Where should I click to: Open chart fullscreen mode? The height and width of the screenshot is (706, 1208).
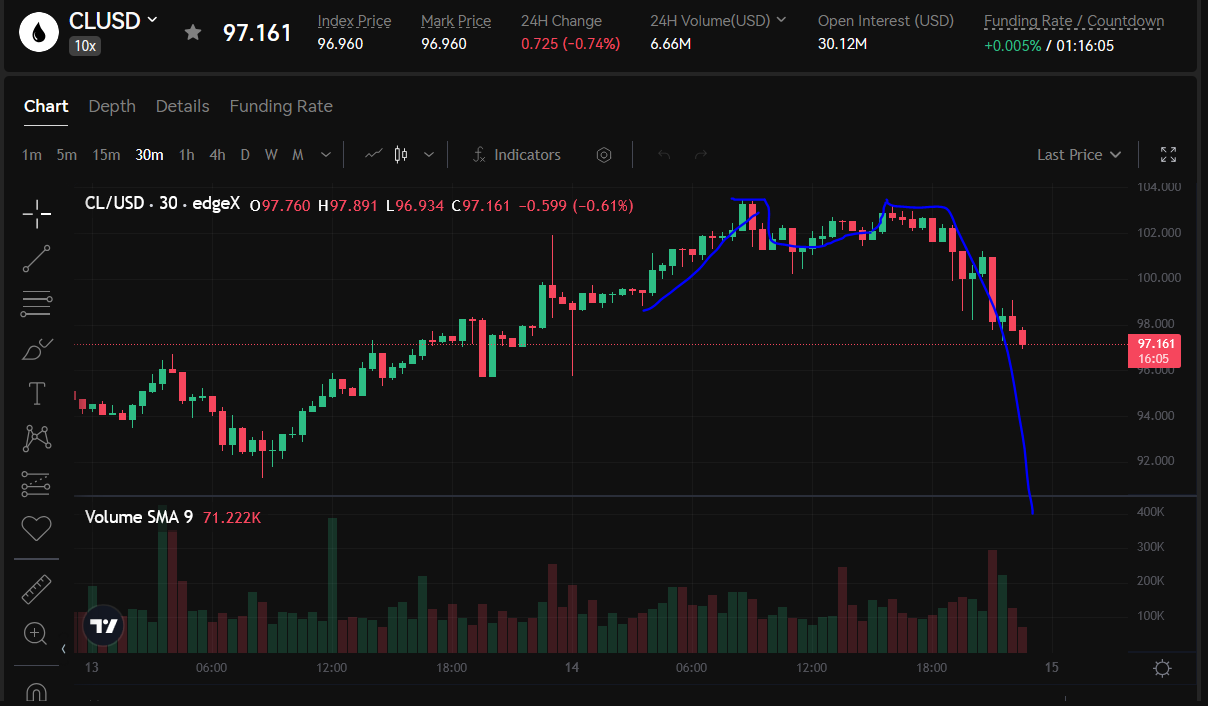[x=1168, y=155]
